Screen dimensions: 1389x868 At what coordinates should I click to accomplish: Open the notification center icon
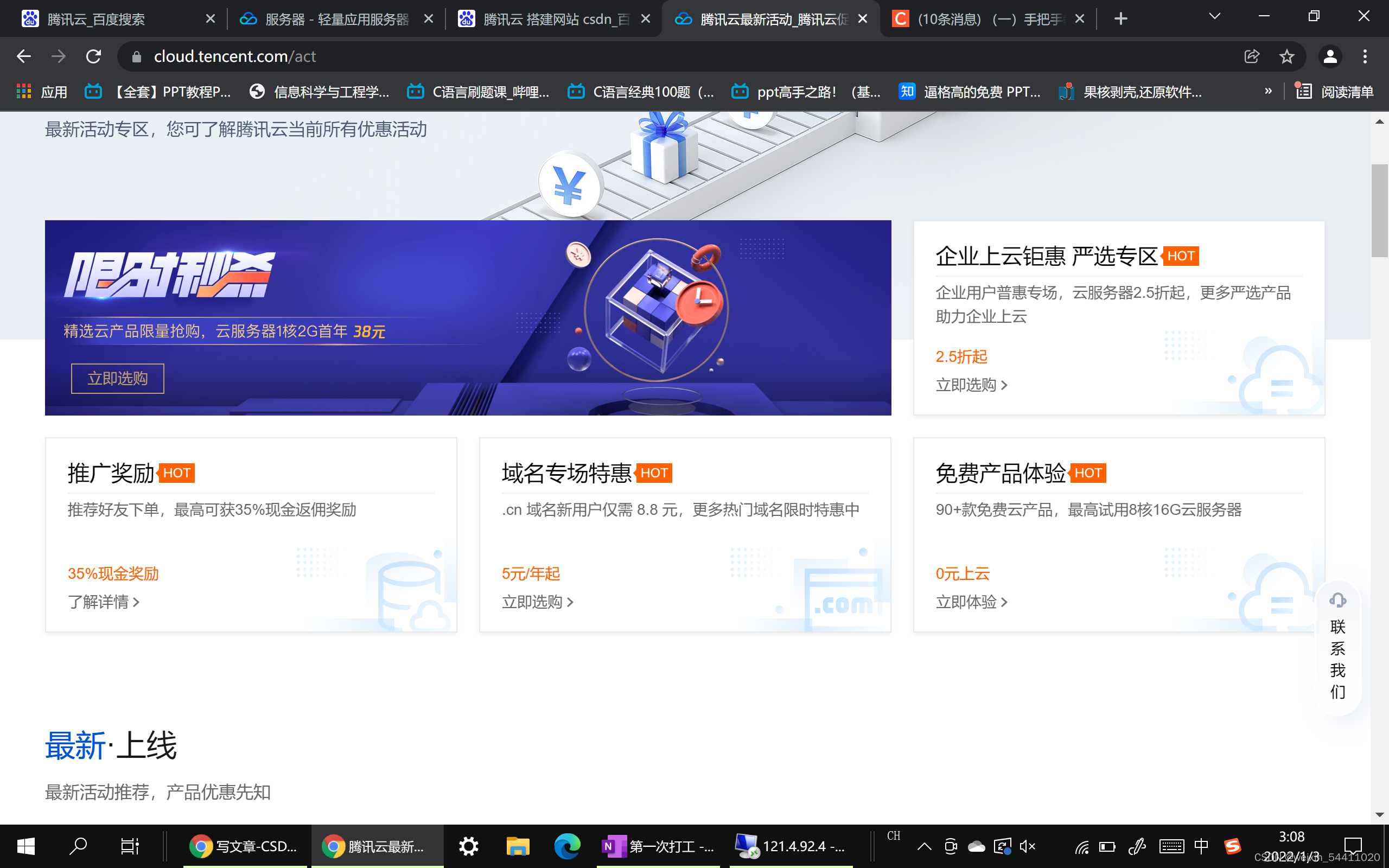pos(1353,846)
